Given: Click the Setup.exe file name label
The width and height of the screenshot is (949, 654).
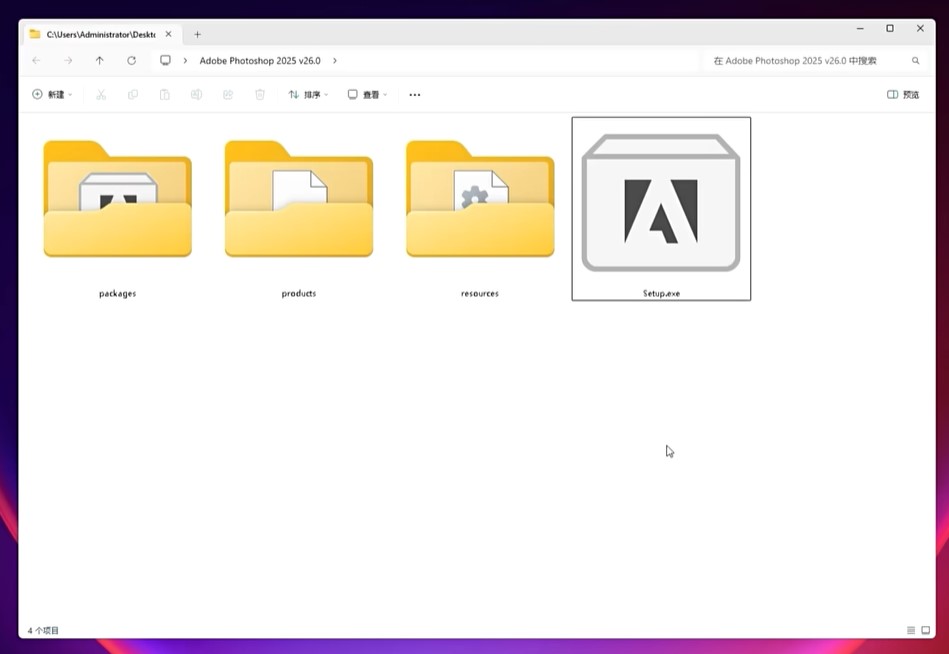Looking at the screenshot, I should (662, 293).
